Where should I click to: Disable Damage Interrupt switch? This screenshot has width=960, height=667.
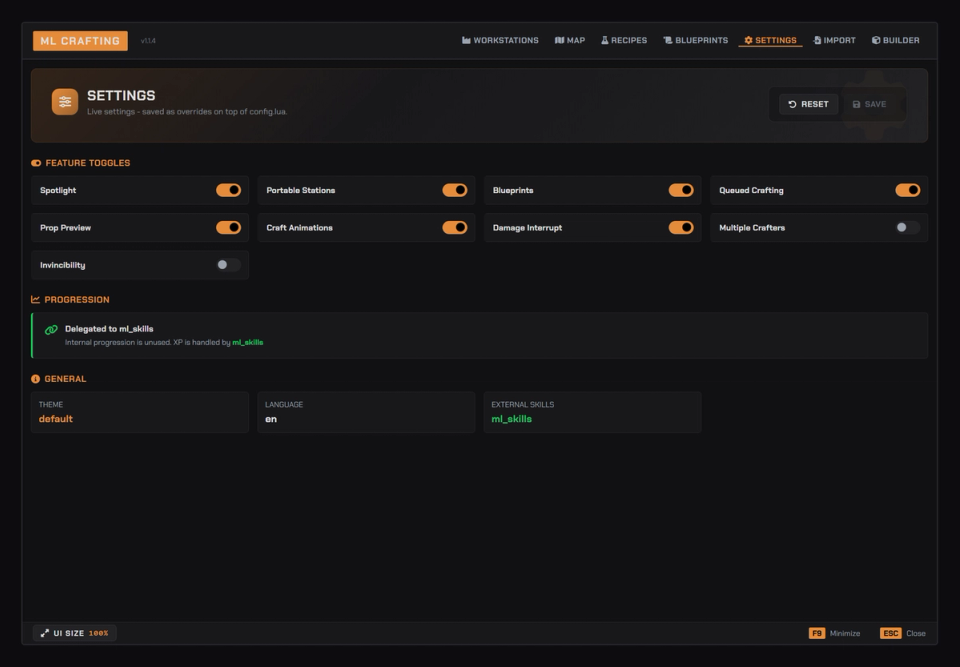click(x=681, y=227)
